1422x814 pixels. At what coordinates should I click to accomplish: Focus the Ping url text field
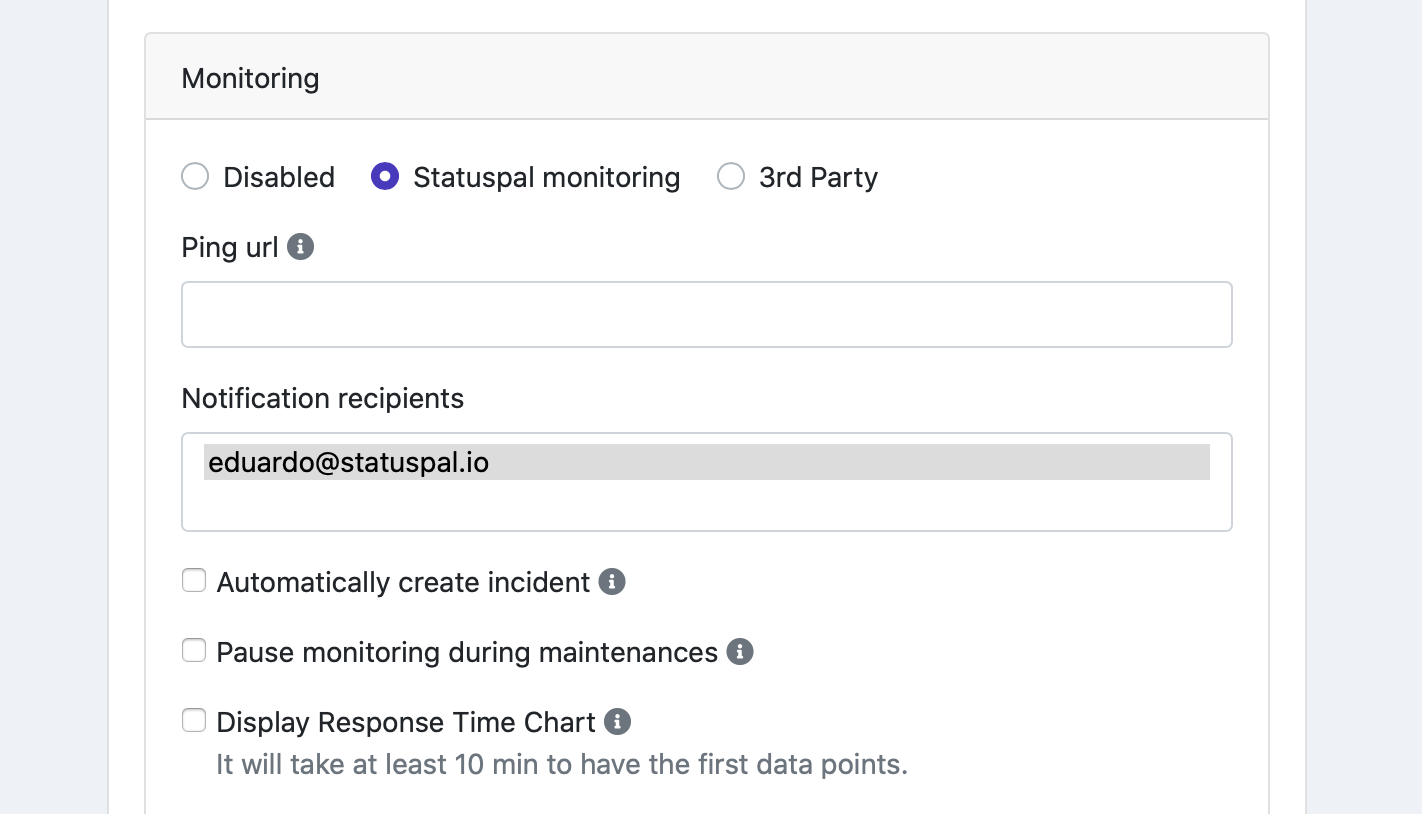click(707, 315)
